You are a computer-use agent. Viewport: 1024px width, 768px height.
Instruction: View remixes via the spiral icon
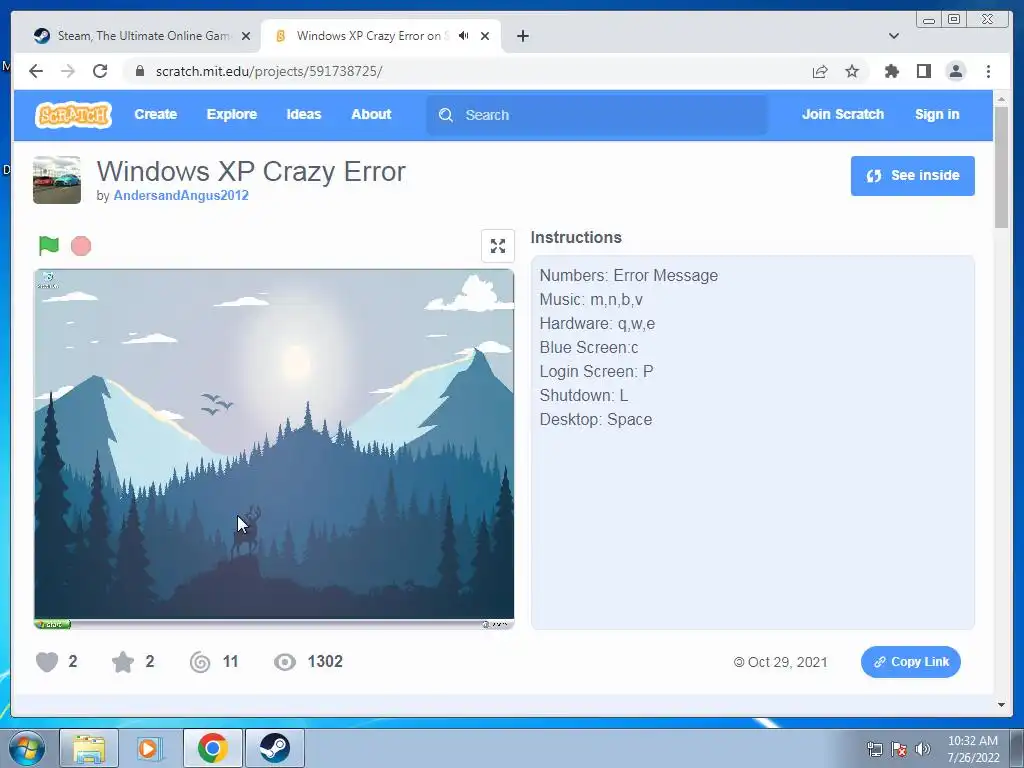click(x=200, y=662)
